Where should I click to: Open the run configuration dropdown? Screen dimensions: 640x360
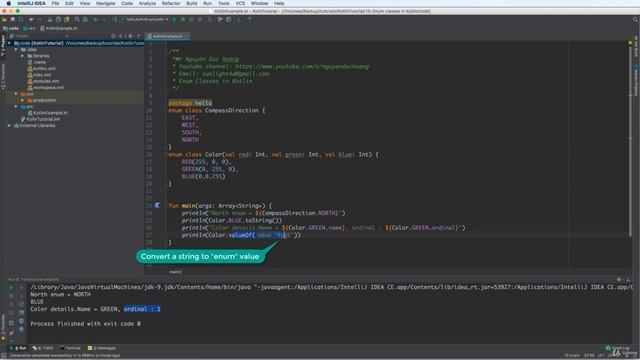(145, 19)
